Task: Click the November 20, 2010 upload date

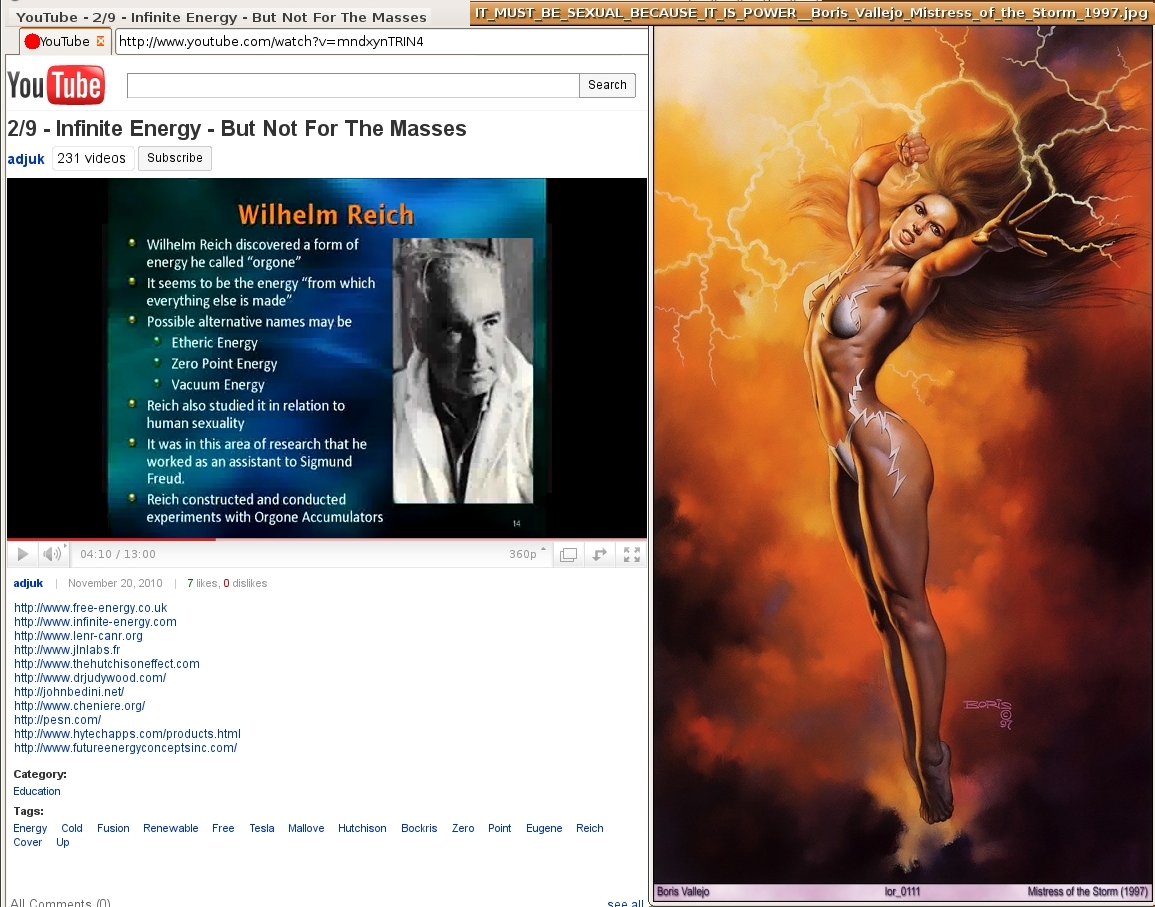Action: (115, 583)
